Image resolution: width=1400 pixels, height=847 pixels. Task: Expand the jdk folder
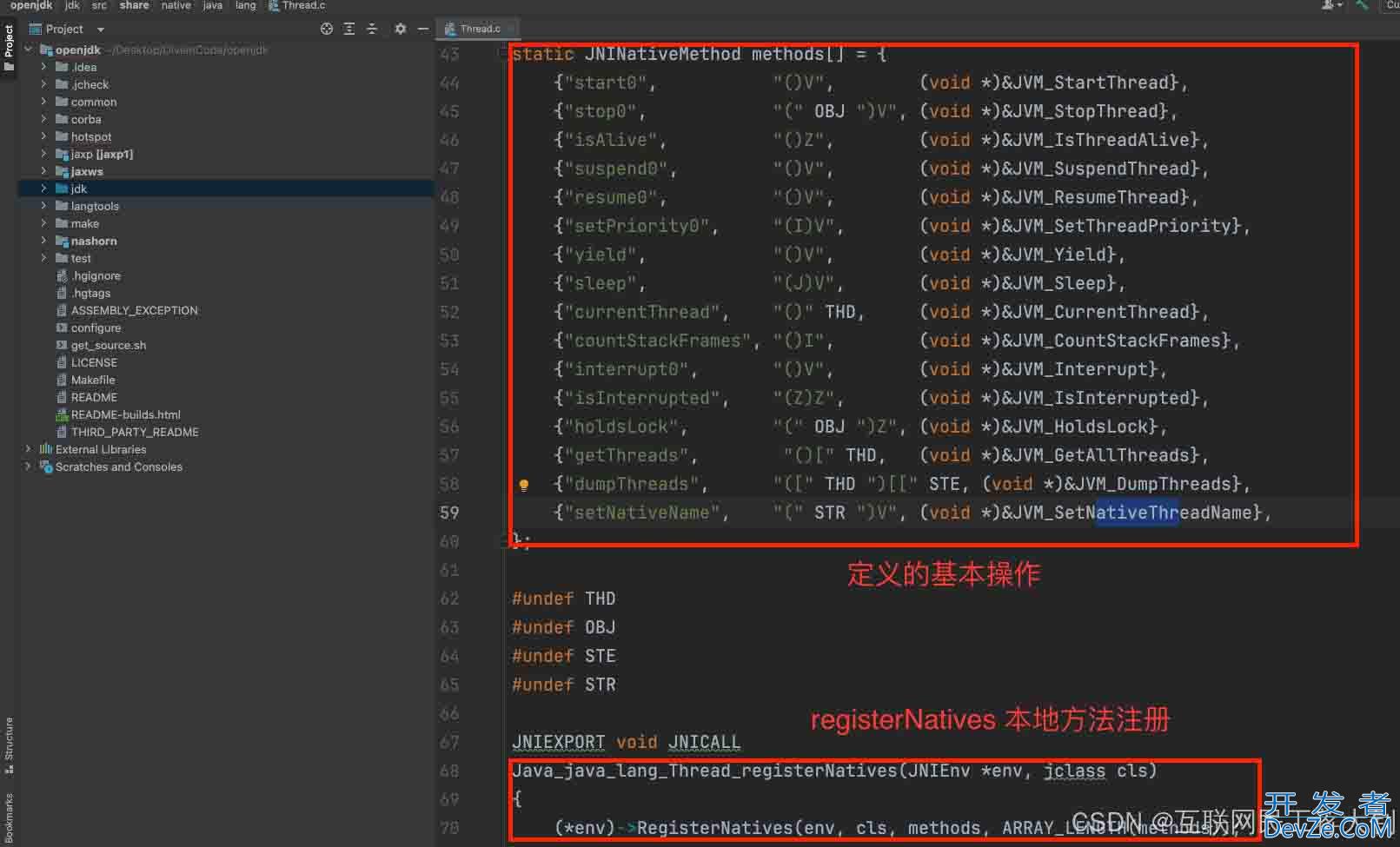pyautogui.click(x=43, y=189)
